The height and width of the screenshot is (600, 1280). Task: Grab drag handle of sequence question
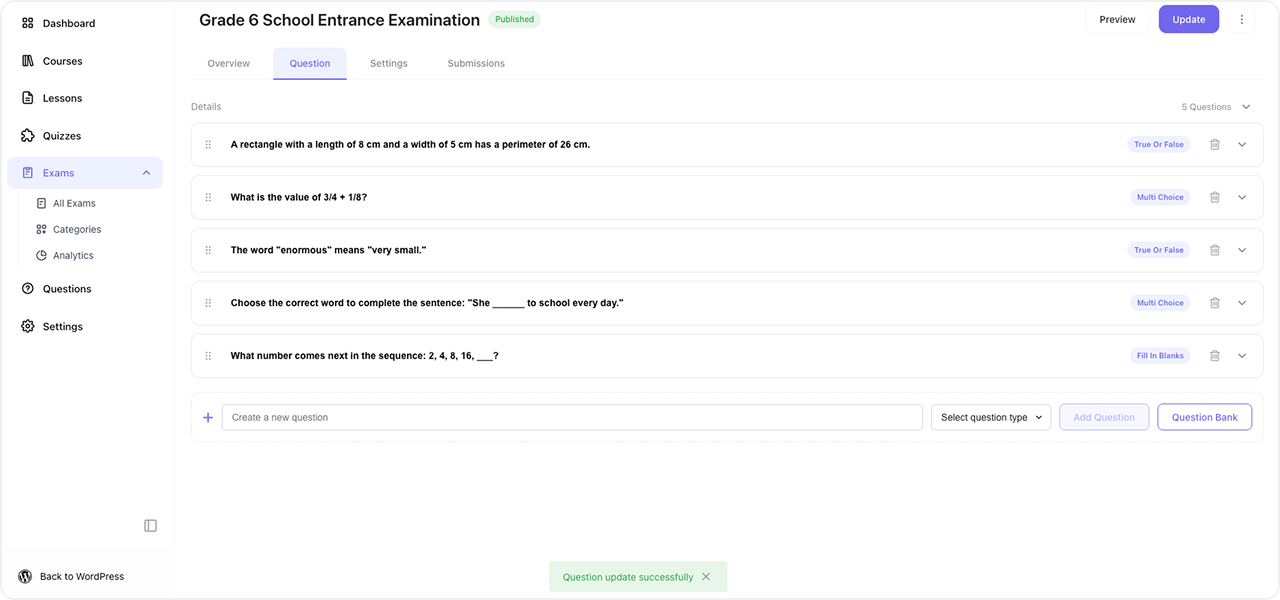pos(208,356)
